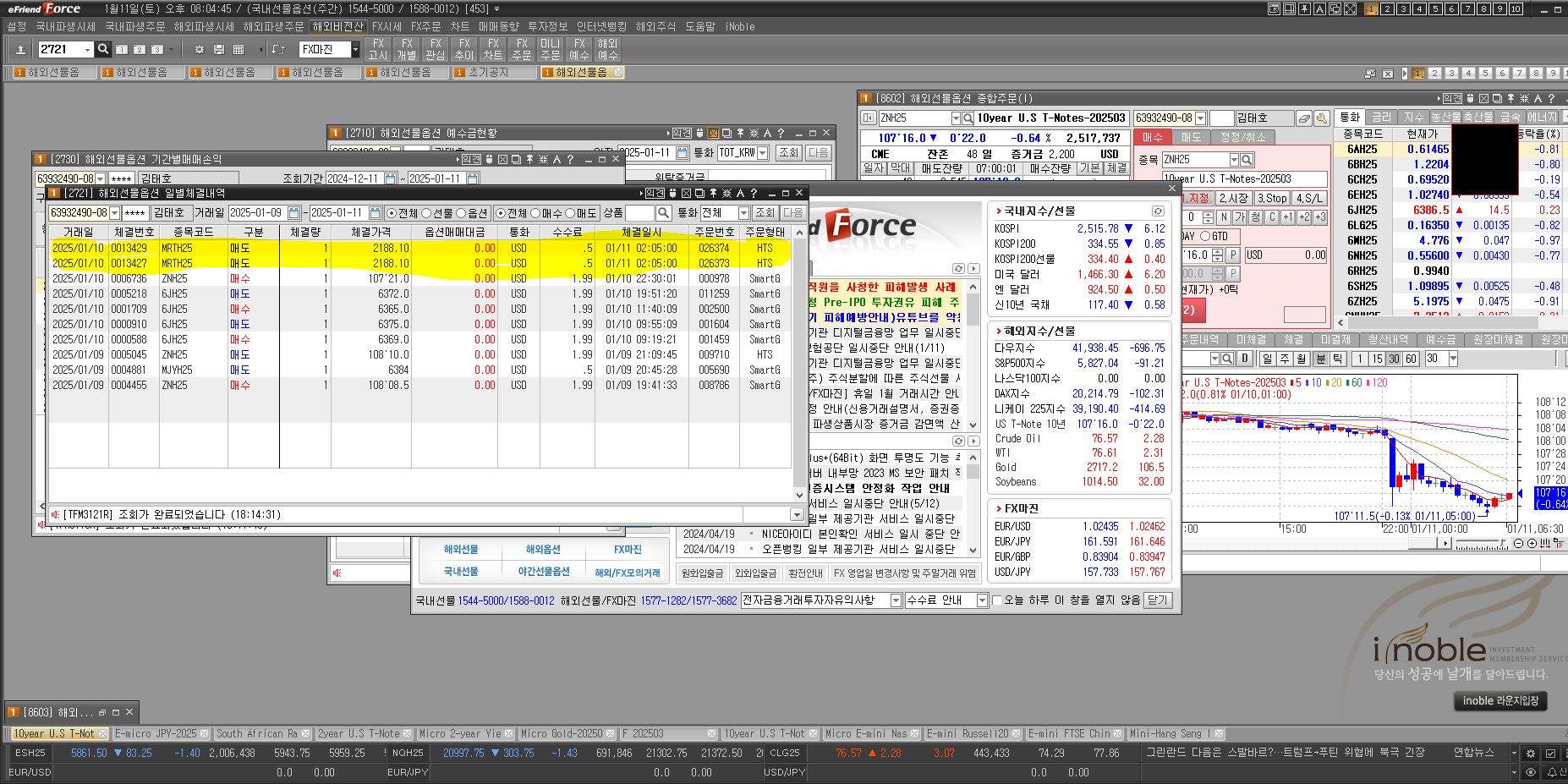The image size is (1568, 784).
Task: Open the FX마진 toolbar dropdown
Action: click(x=355, y=50)
